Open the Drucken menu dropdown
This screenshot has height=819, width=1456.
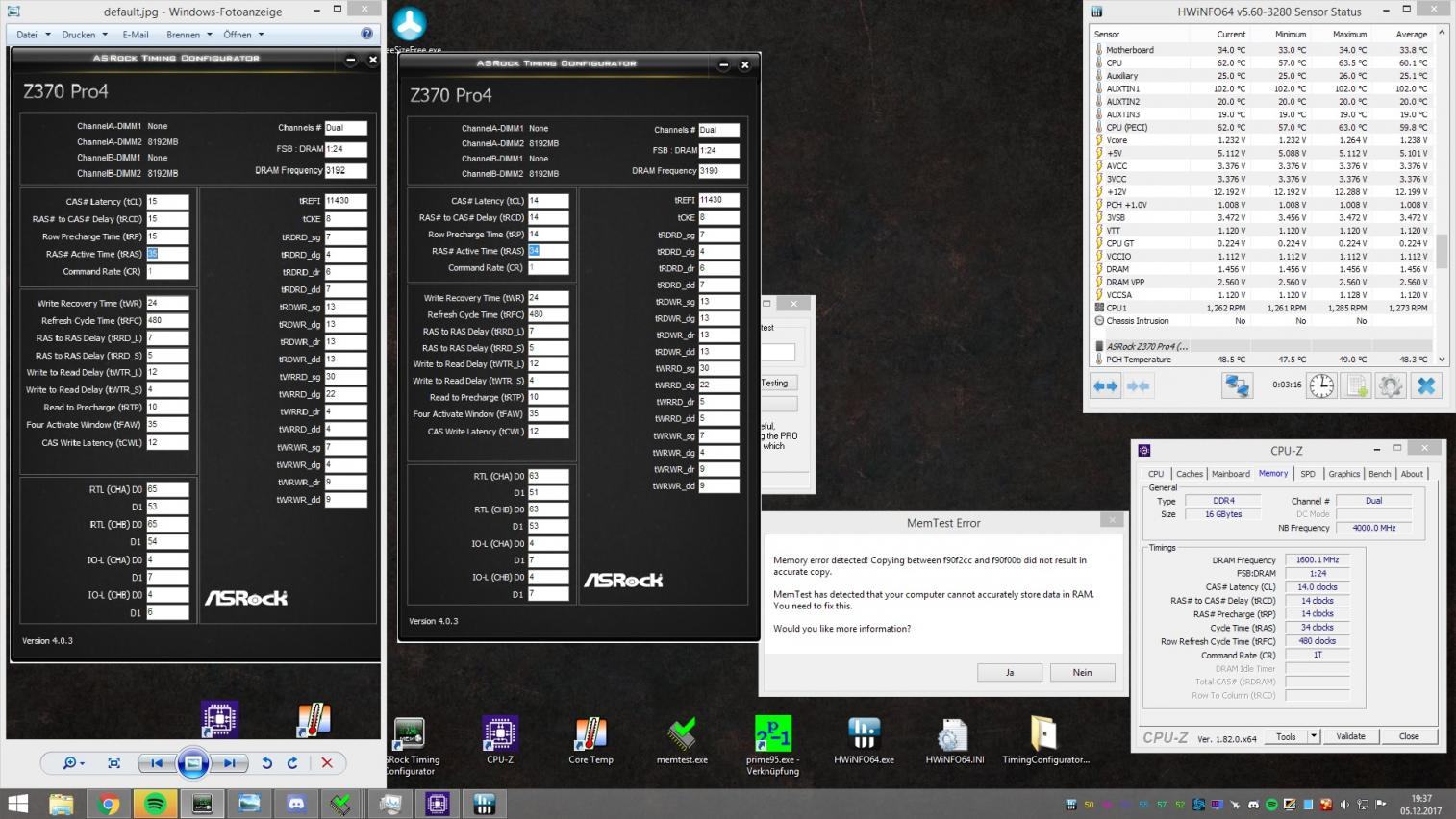coord(85,35)
